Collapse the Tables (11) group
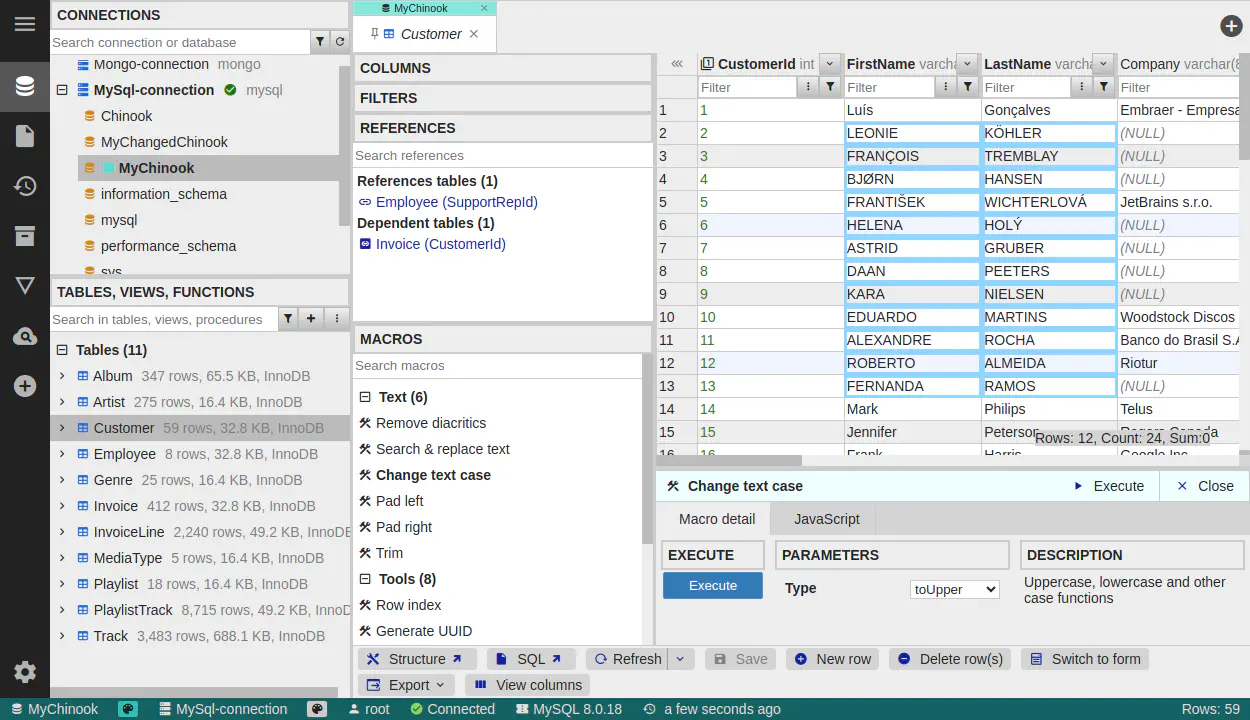1250x720 pixels. pos(62,350)
